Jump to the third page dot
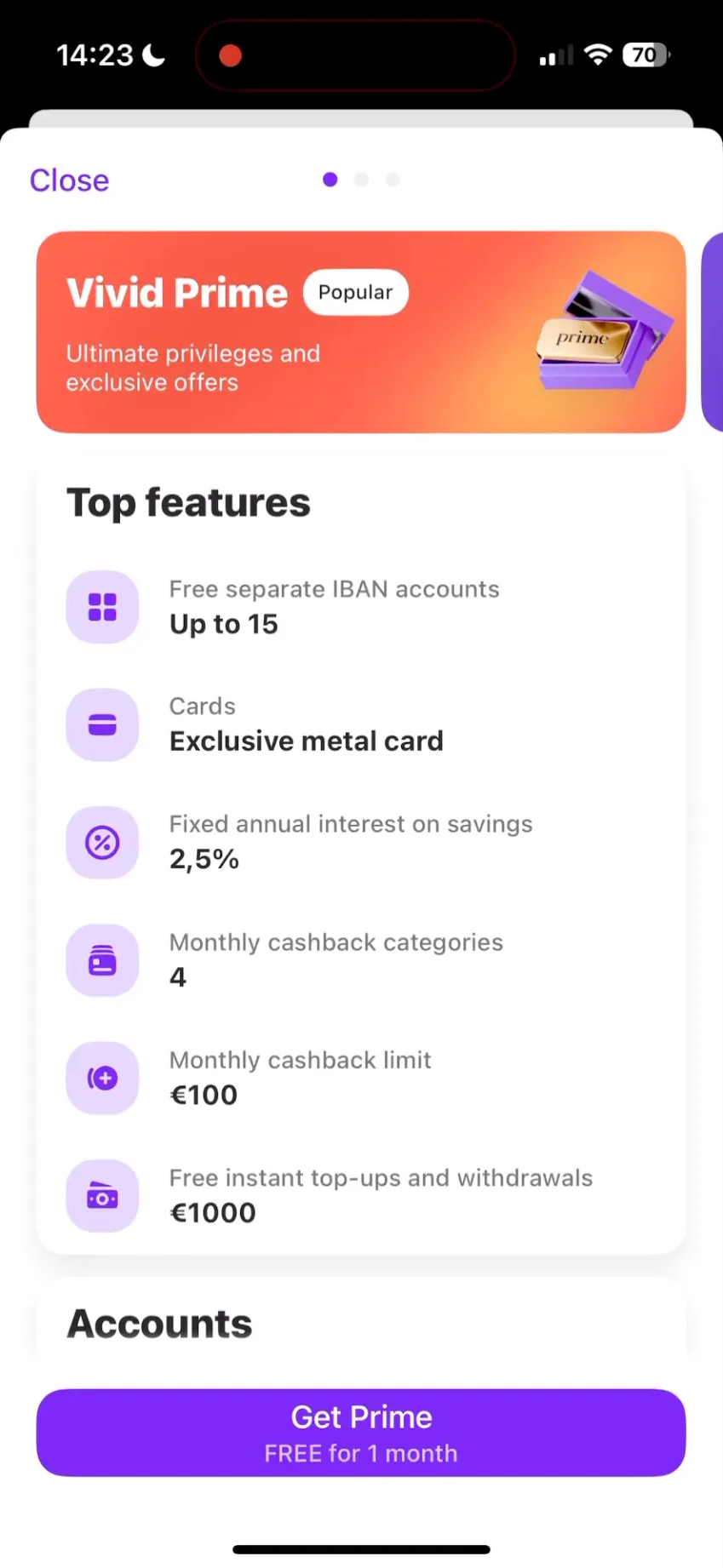Image resolution: width=723 pixels, height=1568 pixels. coord(393,180)
